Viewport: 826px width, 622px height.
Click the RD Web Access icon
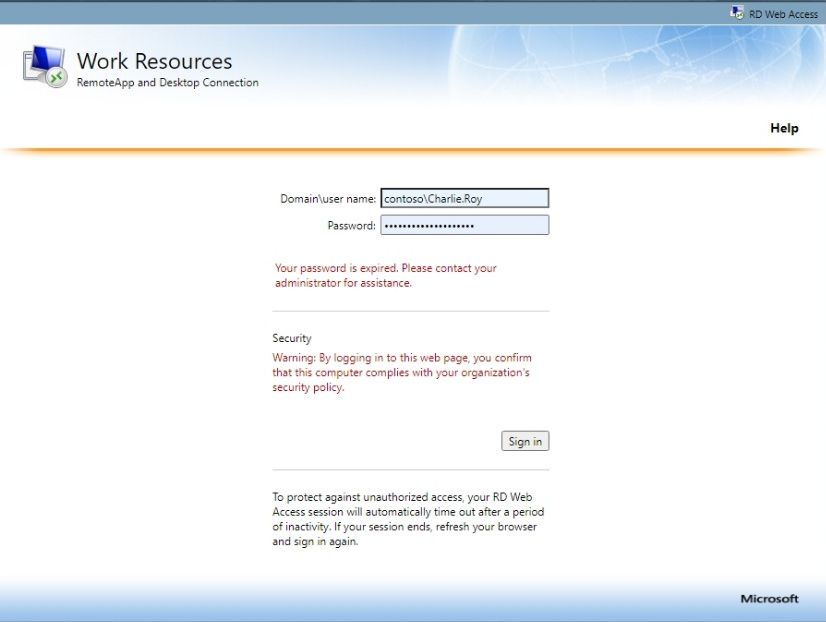[735, 14]
